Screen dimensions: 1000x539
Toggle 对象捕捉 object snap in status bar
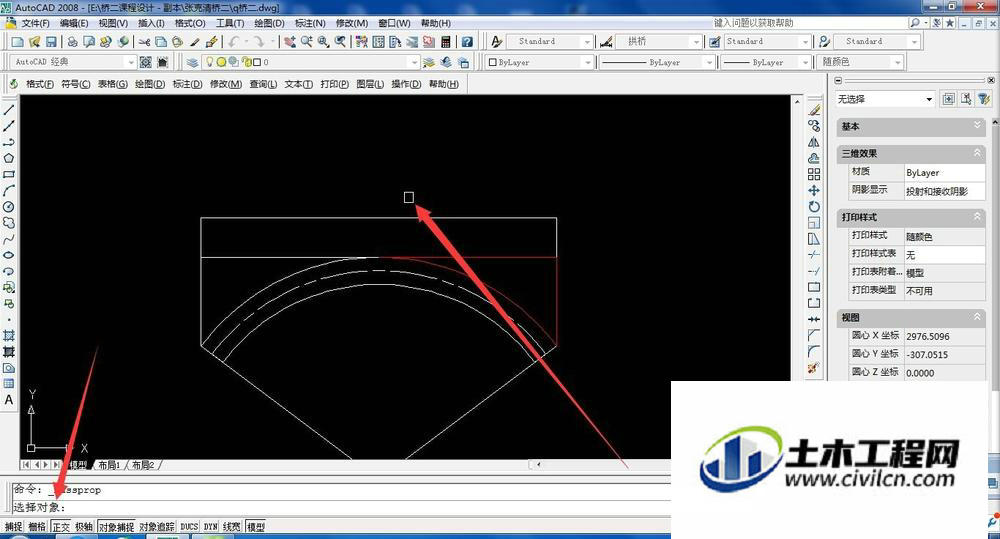tap(116, 527)
